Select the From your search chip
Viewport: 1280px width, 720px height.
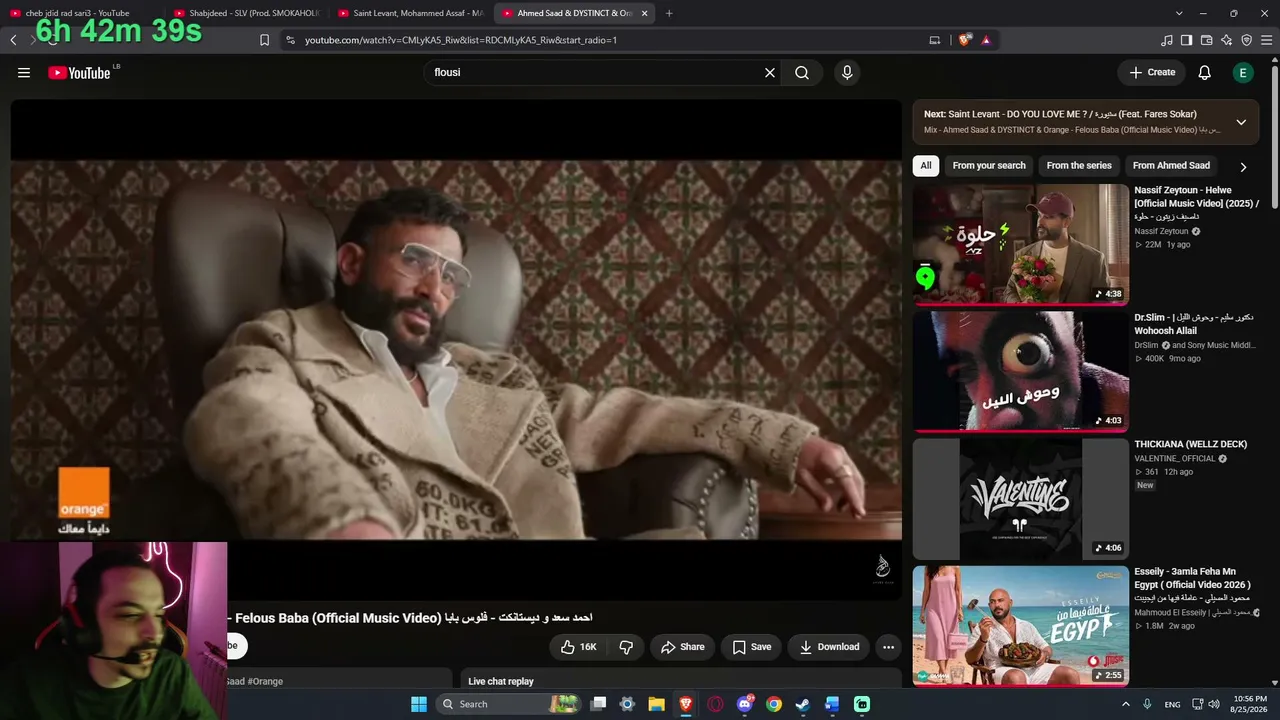point(989,166)
